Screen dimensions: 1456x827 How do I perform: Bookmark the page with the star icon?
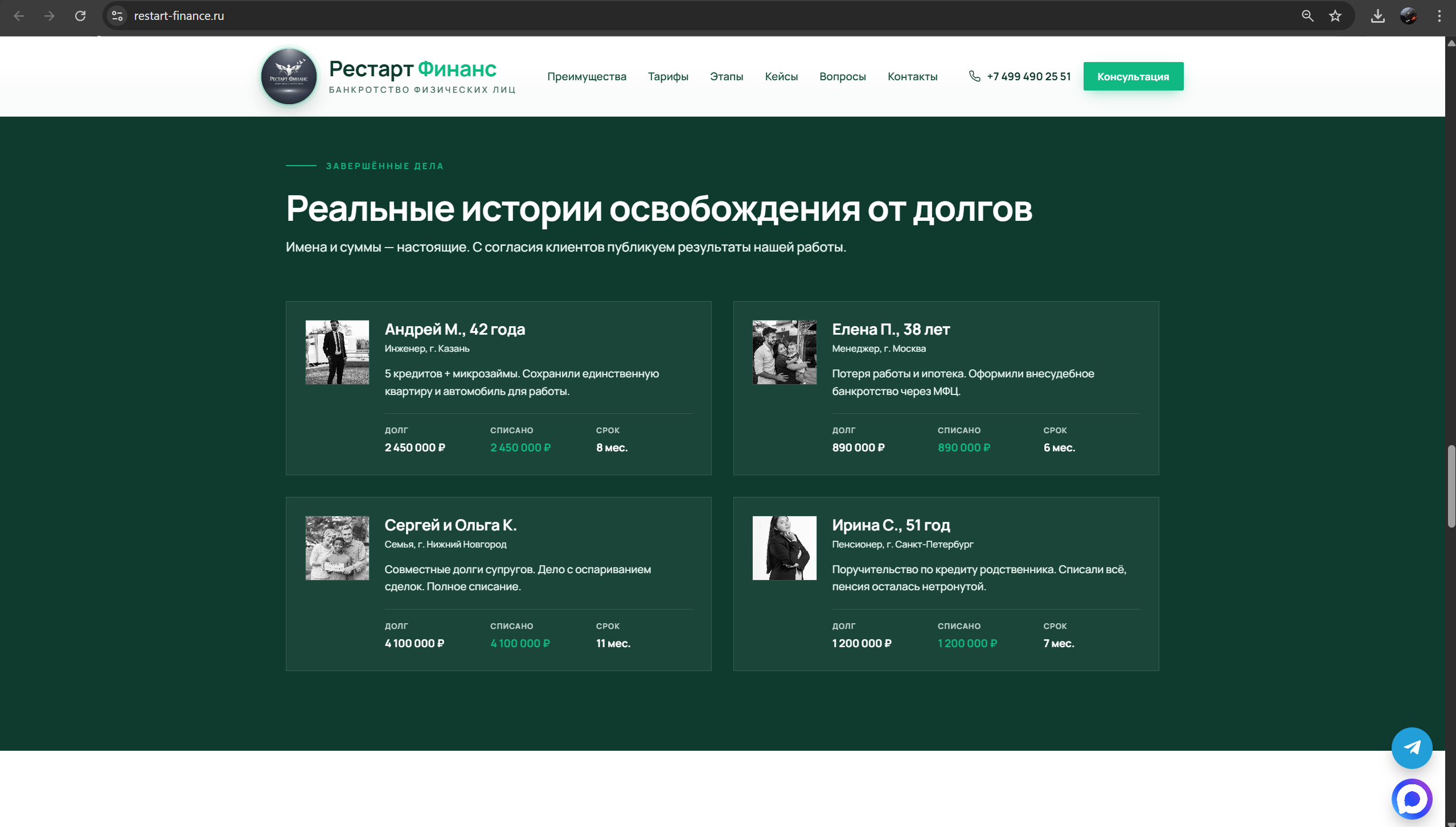point(1335,16)
